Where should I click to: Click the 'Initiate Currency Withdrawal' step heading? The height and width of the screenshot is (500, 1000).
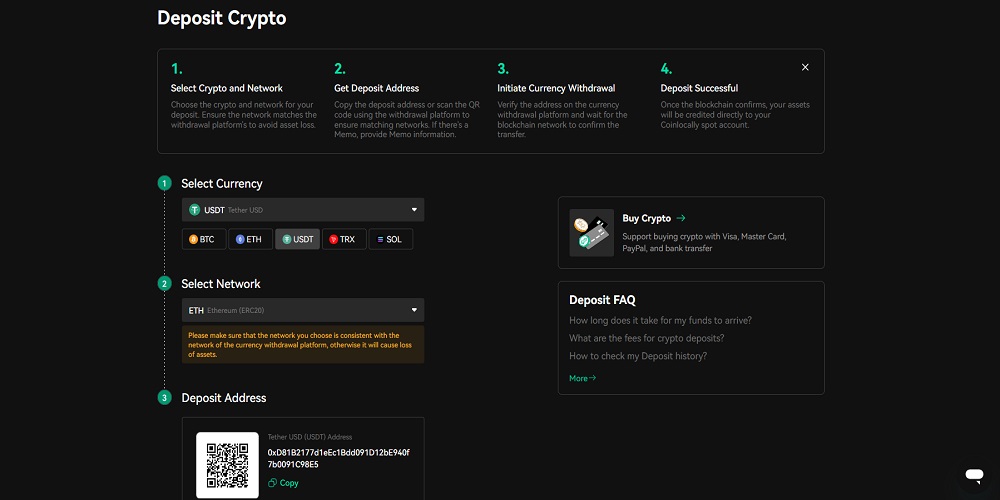pos(556,88)
